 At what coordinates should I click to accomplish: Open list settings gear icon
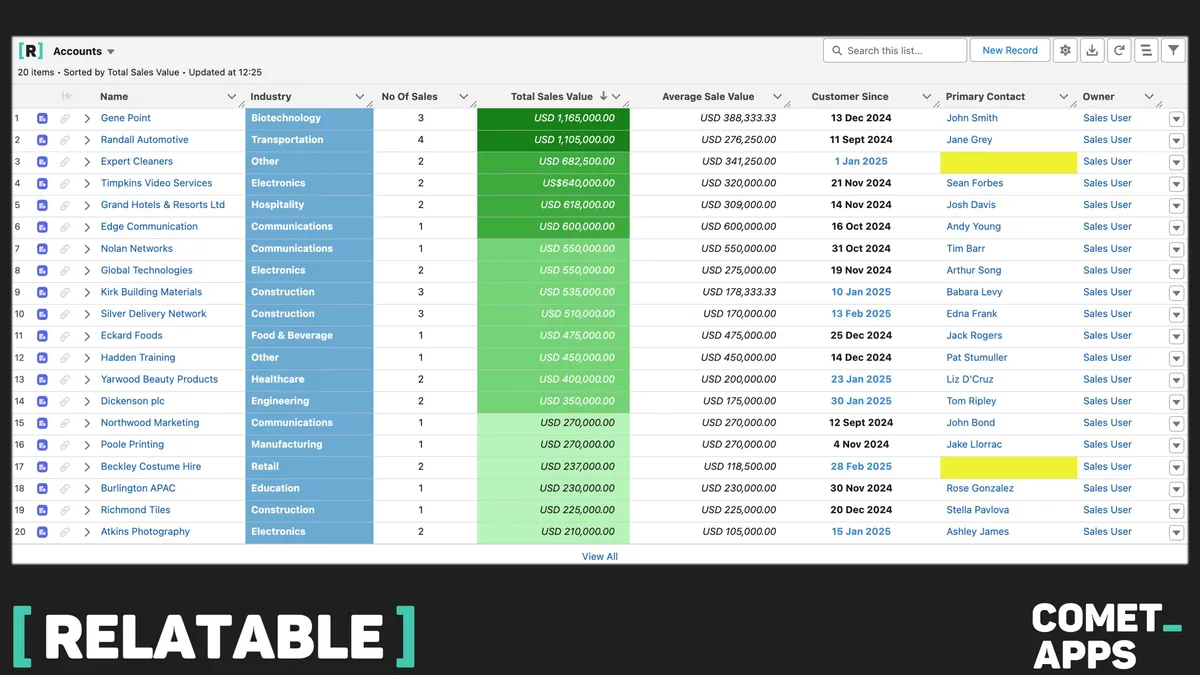pyautogui.click(x=1066, y=50)
